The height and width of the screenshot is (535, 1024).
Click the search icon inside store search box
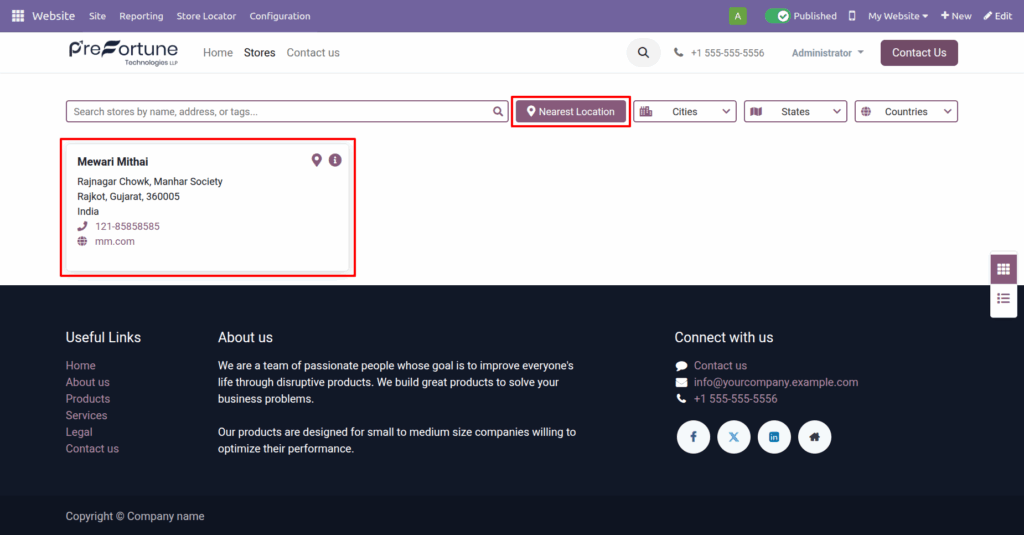(498, 112)
